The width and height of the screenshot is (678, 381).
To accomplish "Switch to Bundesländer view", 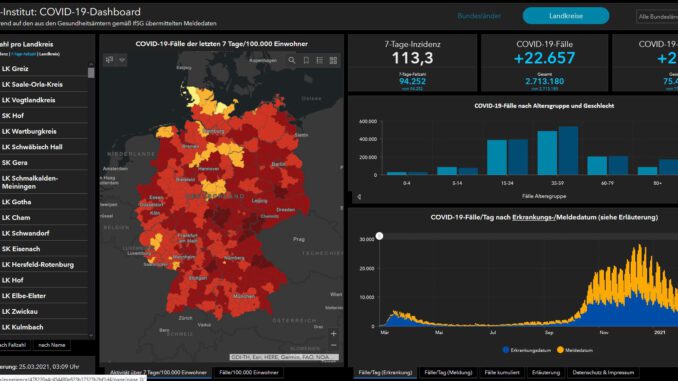I will pos(479,16).
